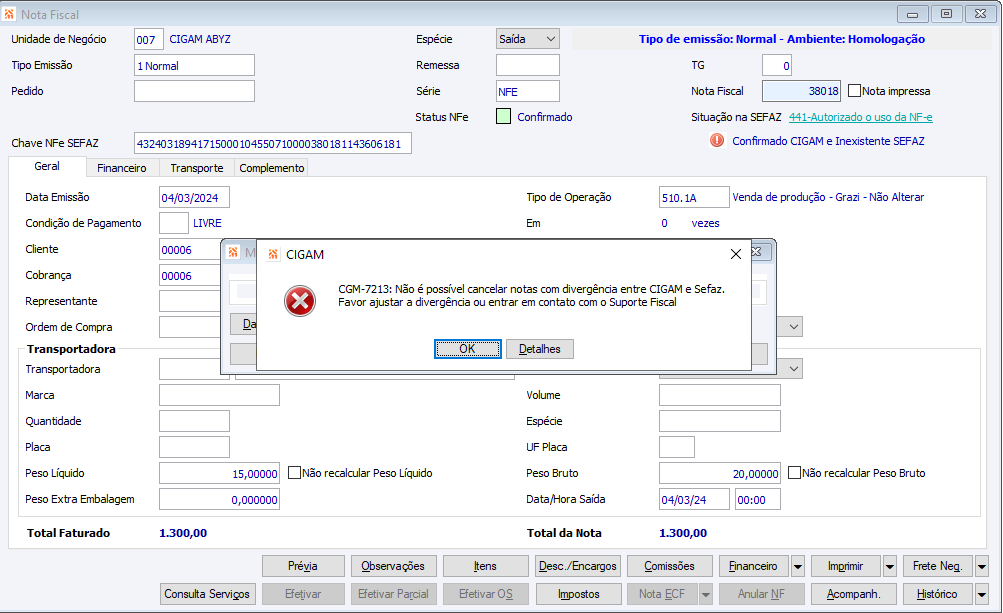Click the Comissões button
1003x613 pixels.
[670, 566]
